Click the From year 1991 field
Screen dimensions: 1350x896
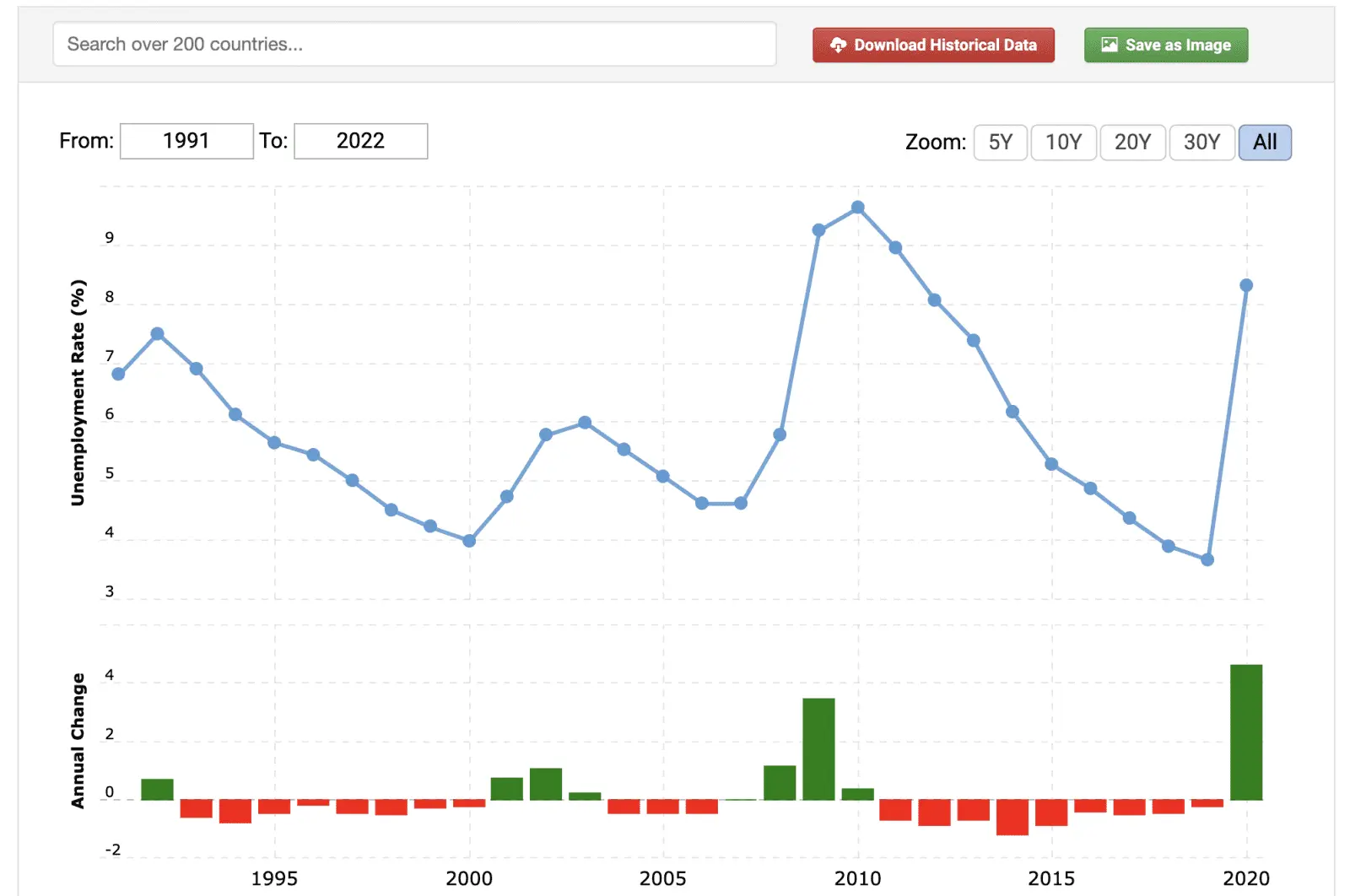(x=186, y=141)
